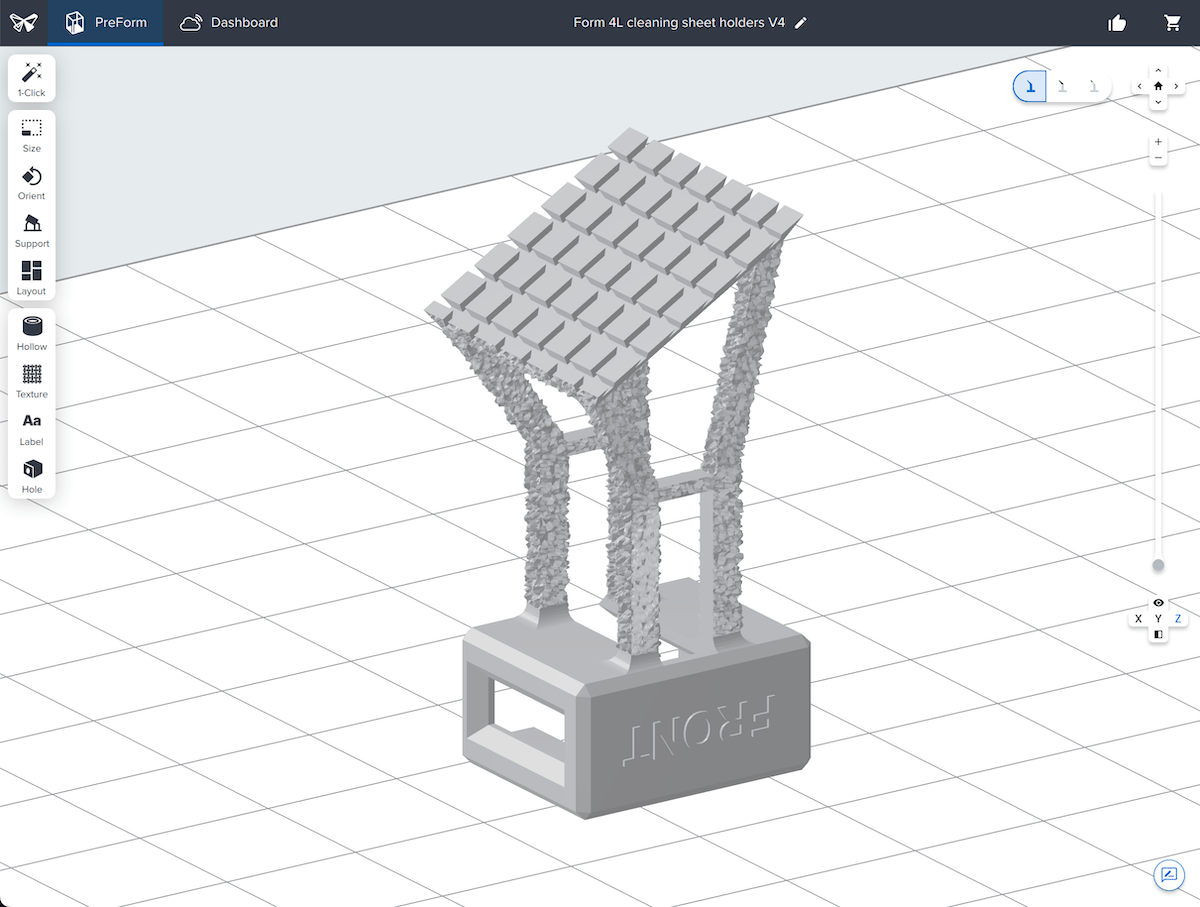This screenshot has width=1200, height=907.
Task: Reset camera with the home view button
Action: coord(1158,86)
